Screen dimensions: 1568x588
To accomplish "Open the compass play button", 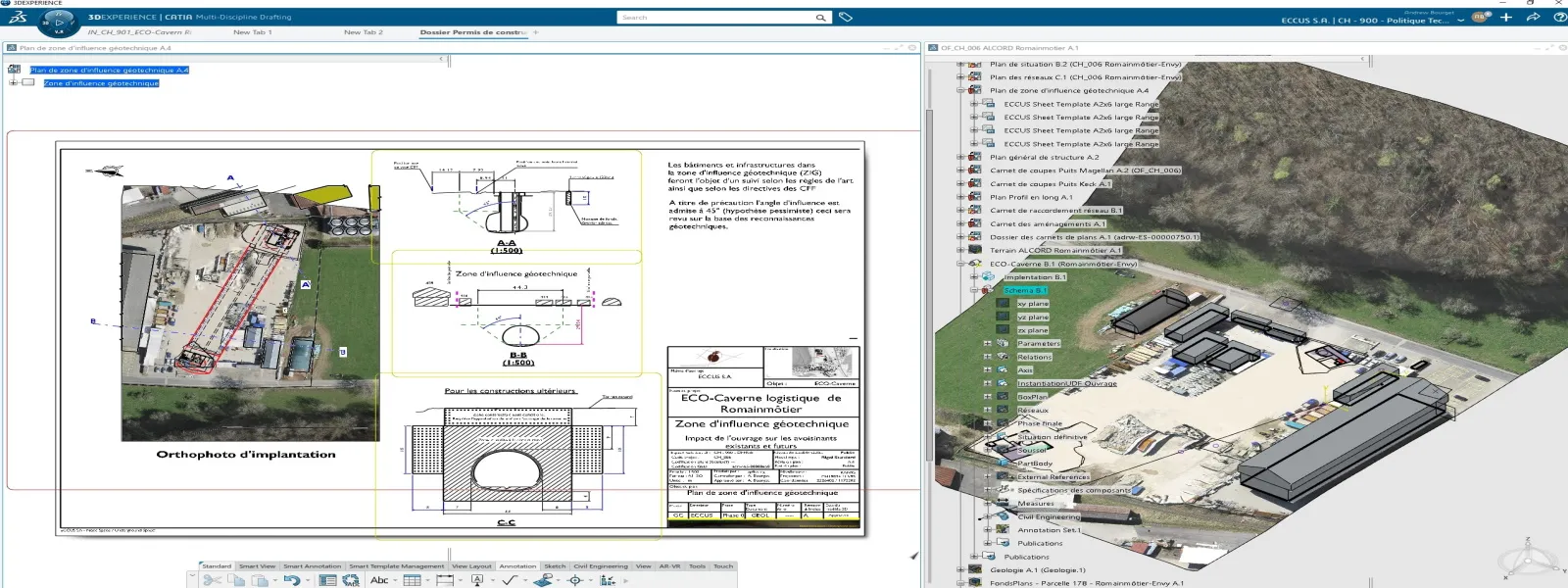I will point(59,21).
